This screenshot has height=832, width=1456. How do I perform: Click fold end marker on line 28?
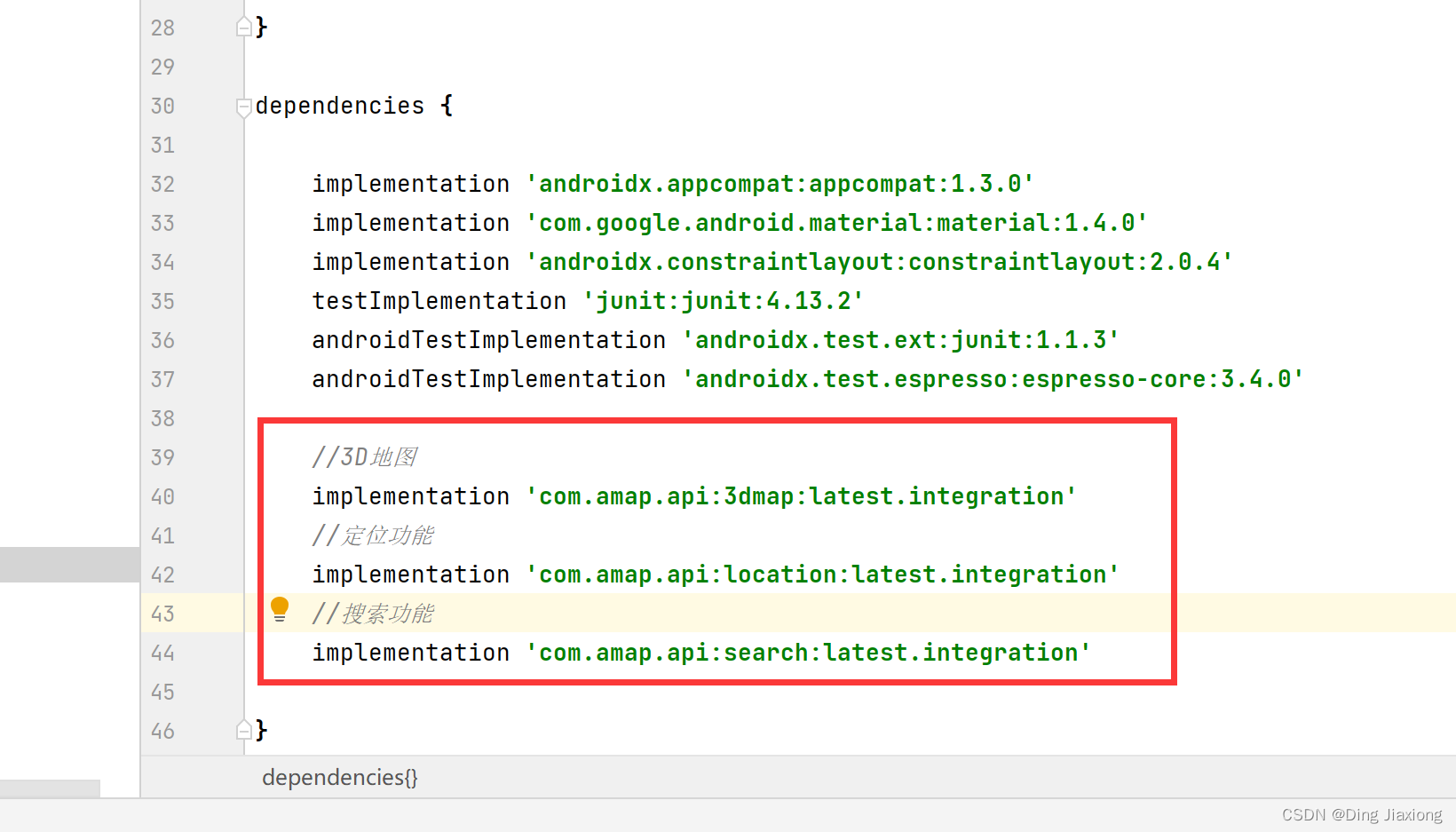tap(244, 28)
